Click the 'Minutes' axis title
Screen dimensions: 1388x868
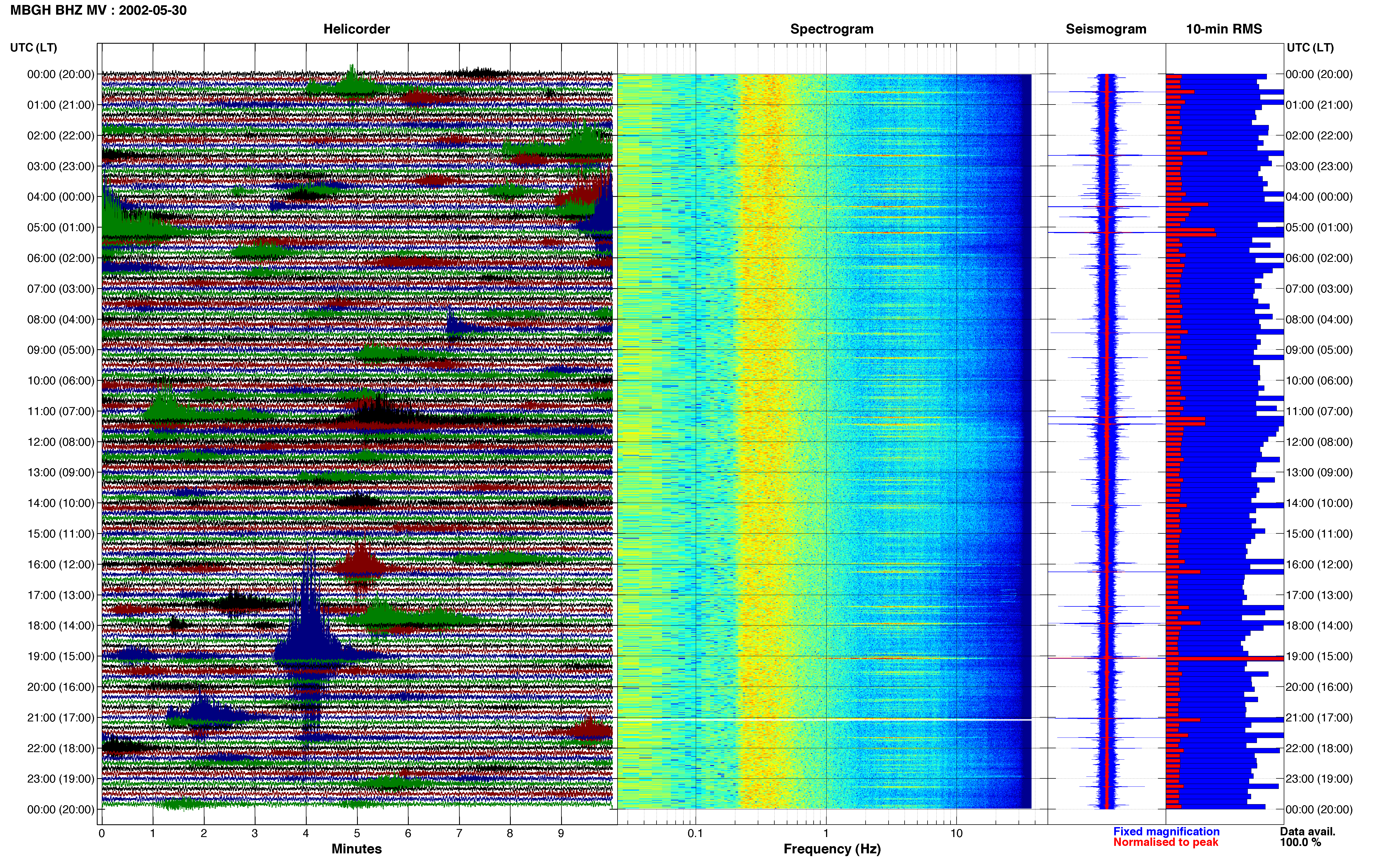click(x=356, y=849)
